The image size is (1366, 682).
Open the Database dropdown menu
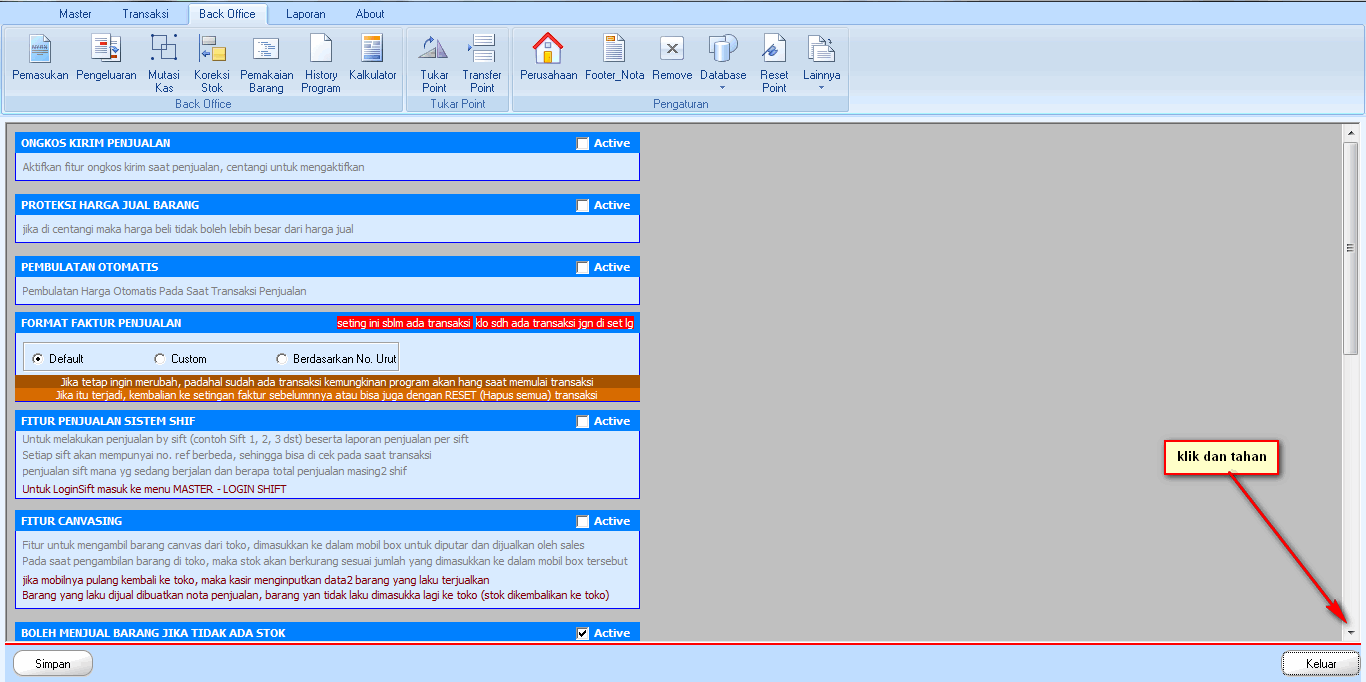pyautogui.click(x=723, y=63)
